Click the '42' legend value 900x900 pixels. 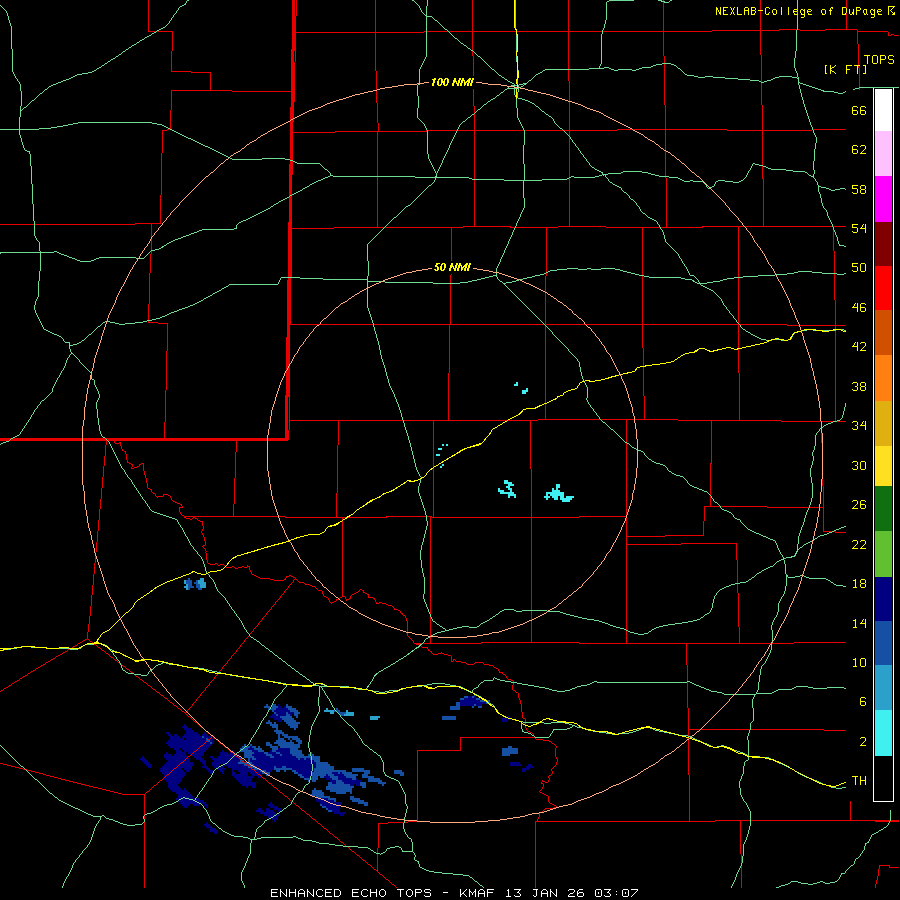pyautogui.click(x=859, y=346)
